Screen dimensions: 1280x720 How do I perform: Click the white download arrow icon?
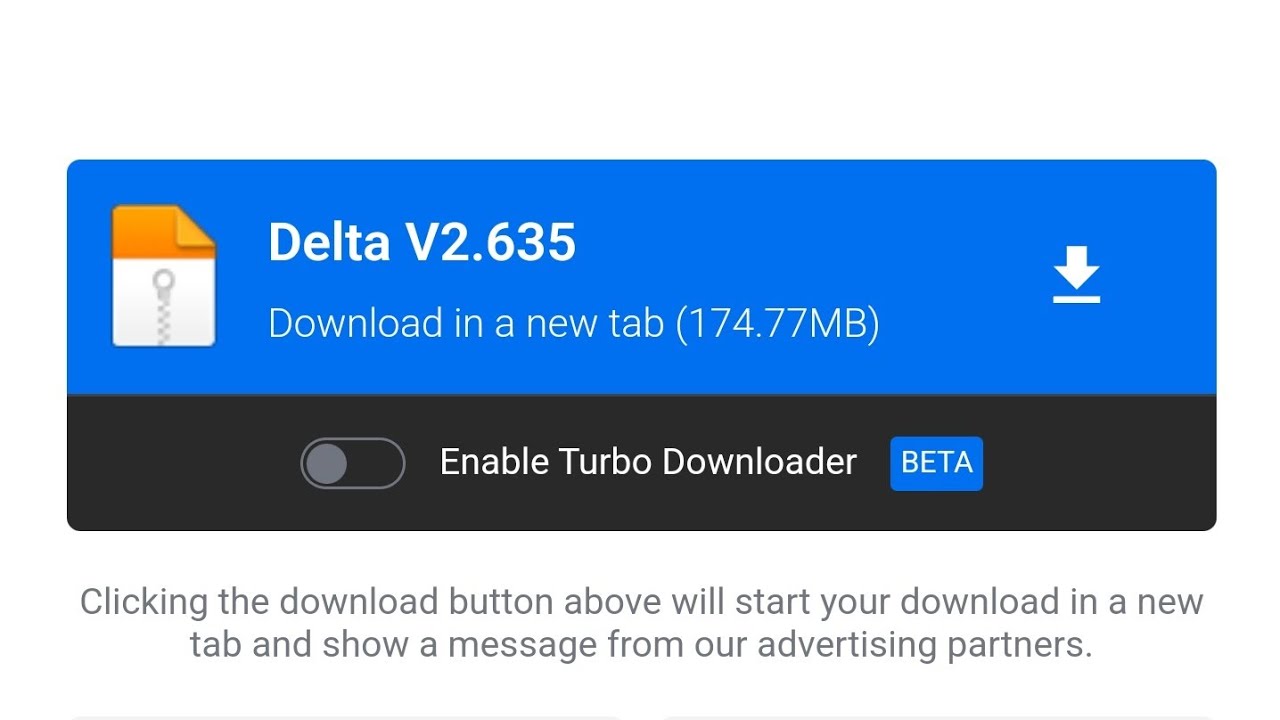click(x=1076, y=275)
